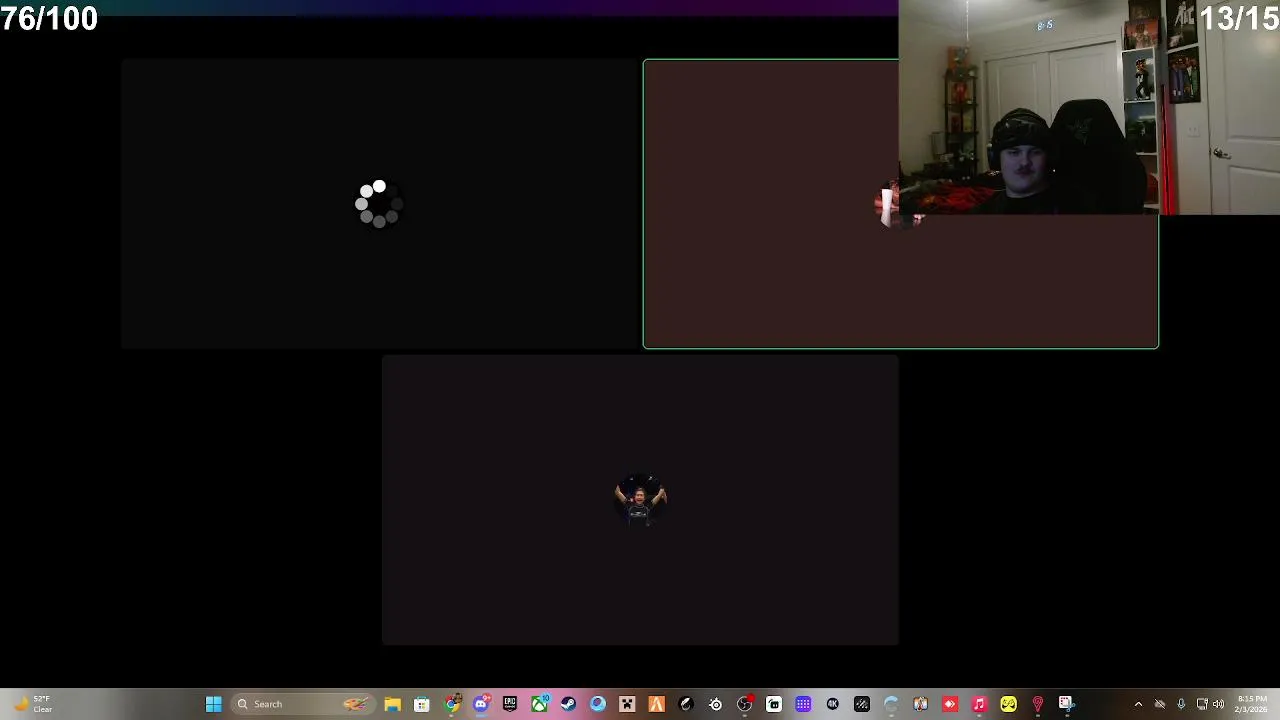Image resolution: width=1280 pixels, height=720 pixels.
Task: Open File Explorer from the taskbar
Action: click(392, 704)
